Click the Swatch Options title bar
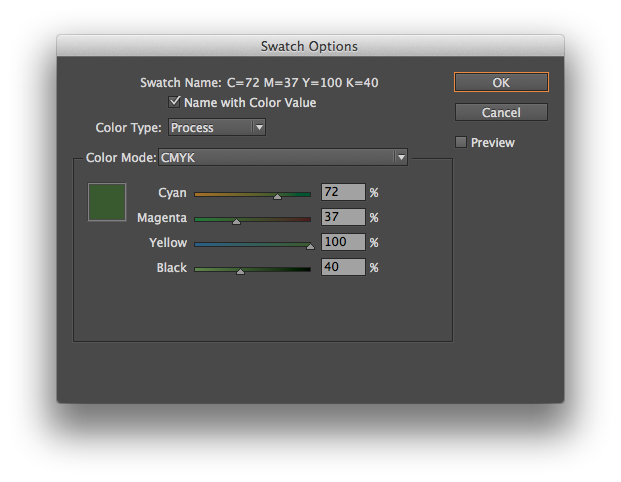Image resolution: width=621 pixels, height=482 pixels. pos(310,46)
